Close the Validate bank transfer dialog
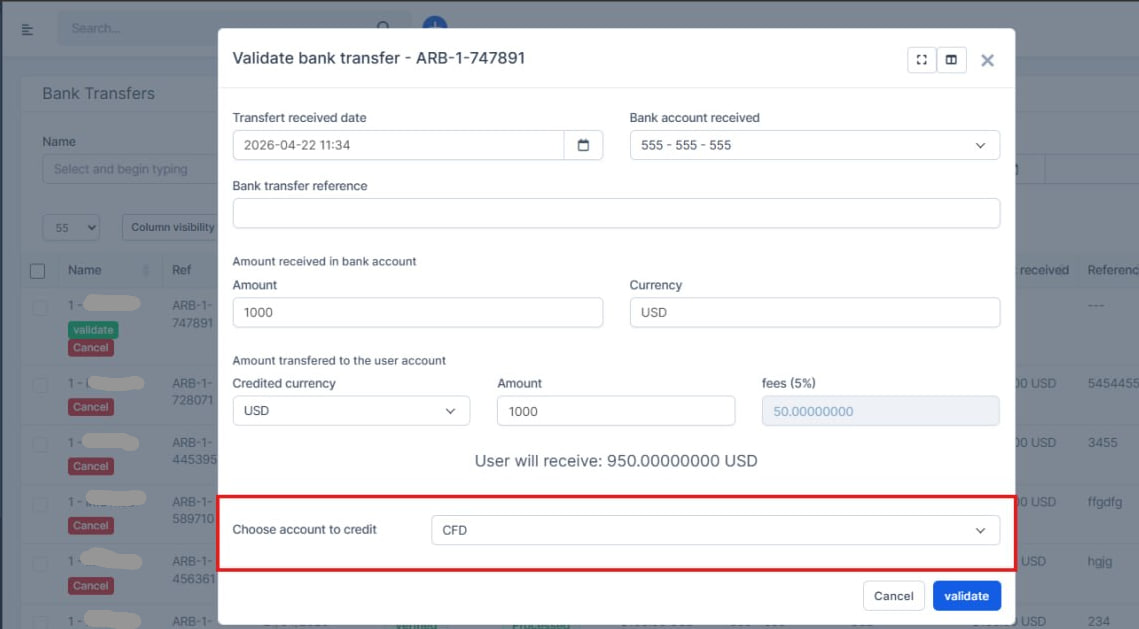This screenshot has height=629, width=1139. pos(987,60)
